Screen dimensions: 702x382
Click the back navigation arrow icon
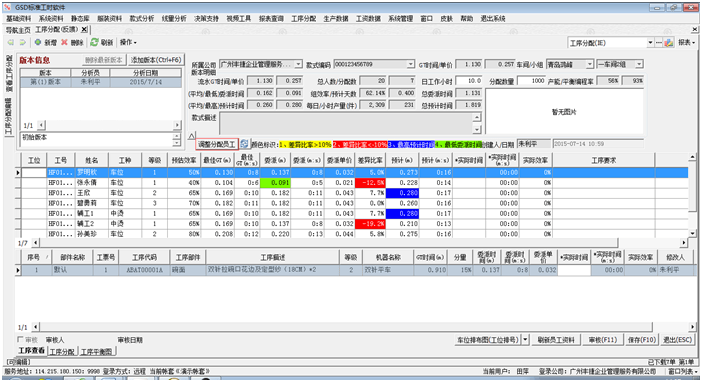(10, 43)
